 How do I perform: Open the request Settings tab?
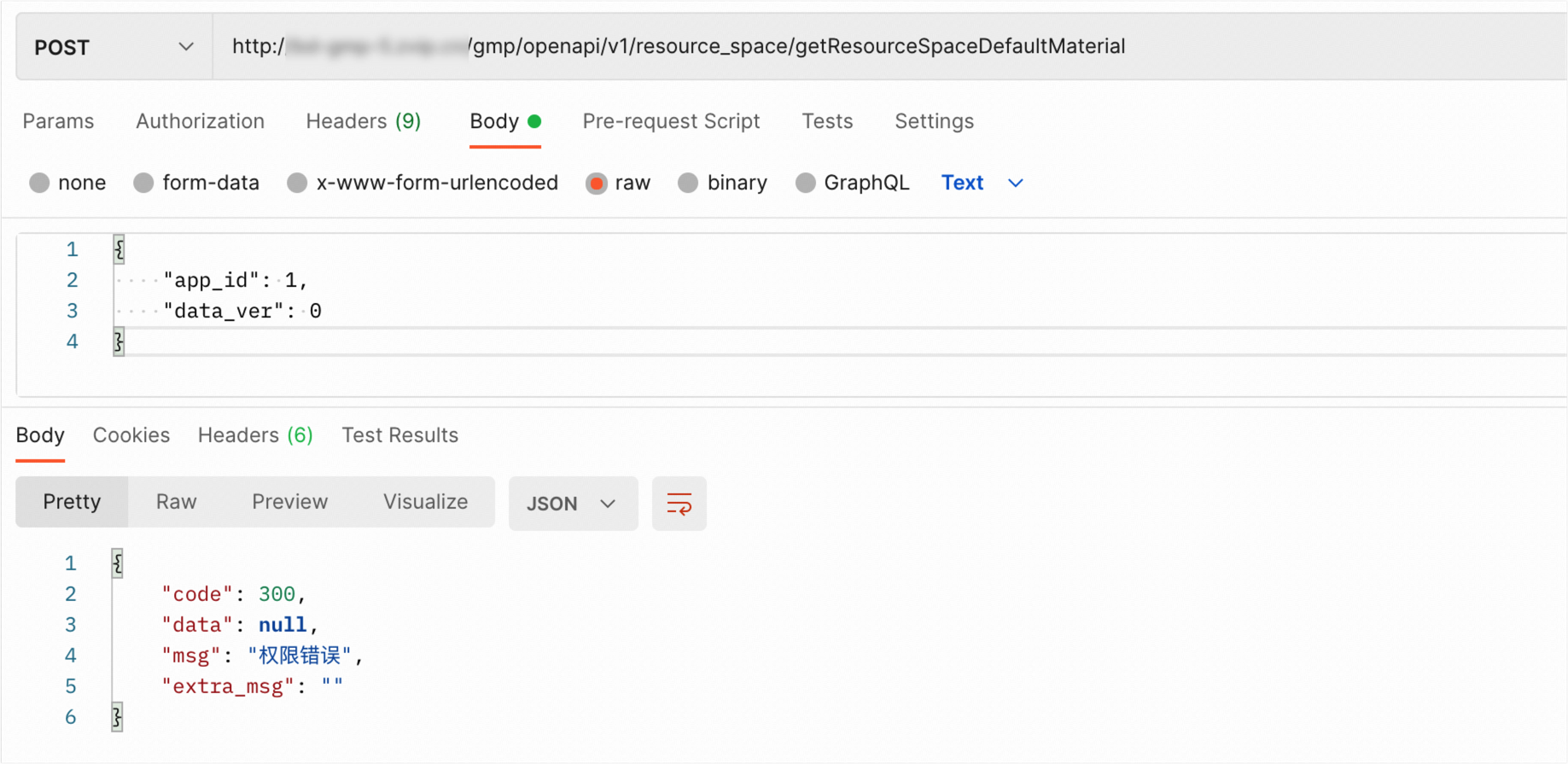click(934, 121)
